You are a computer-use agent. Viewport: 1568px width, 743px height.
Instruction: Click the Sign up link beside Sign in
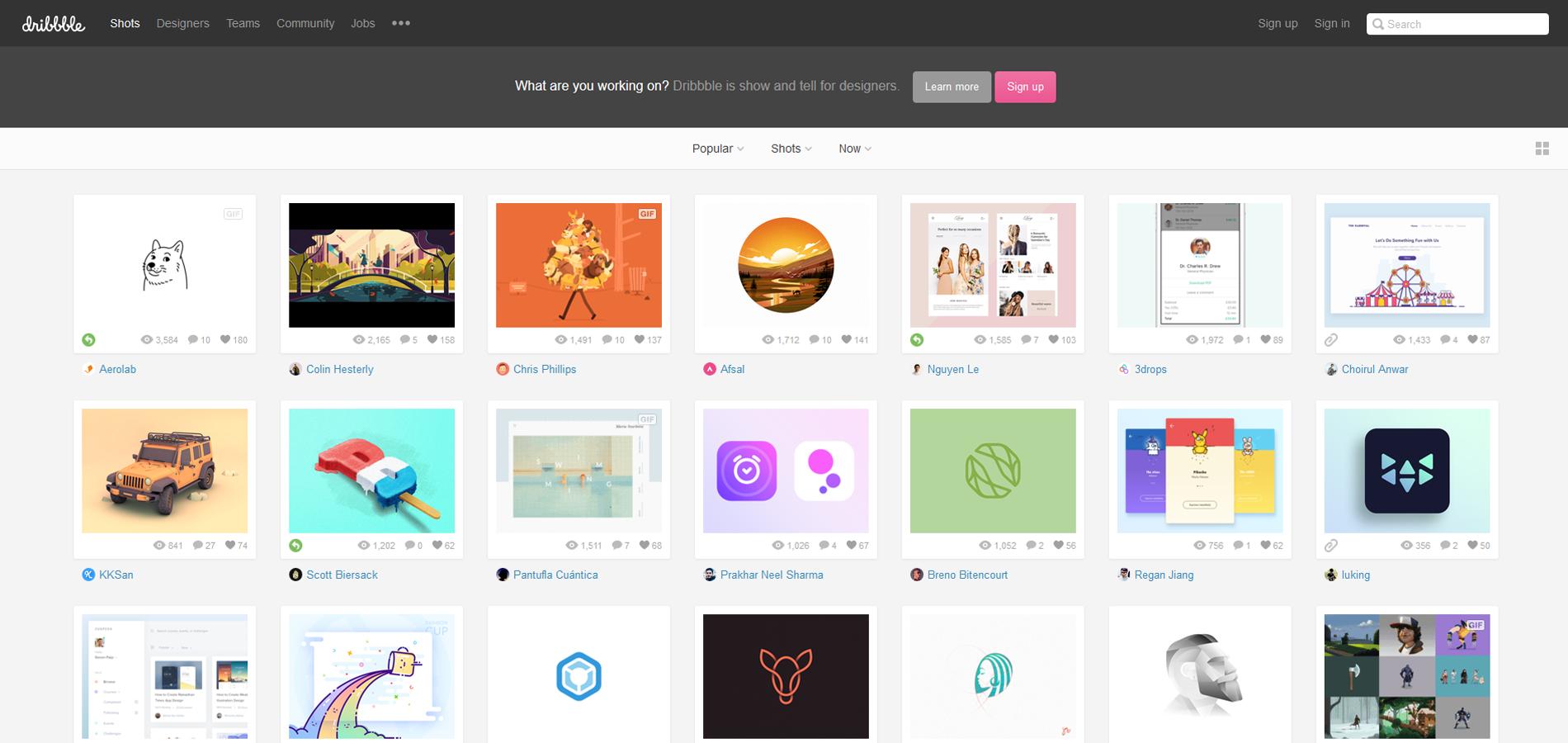(1278, 23)
